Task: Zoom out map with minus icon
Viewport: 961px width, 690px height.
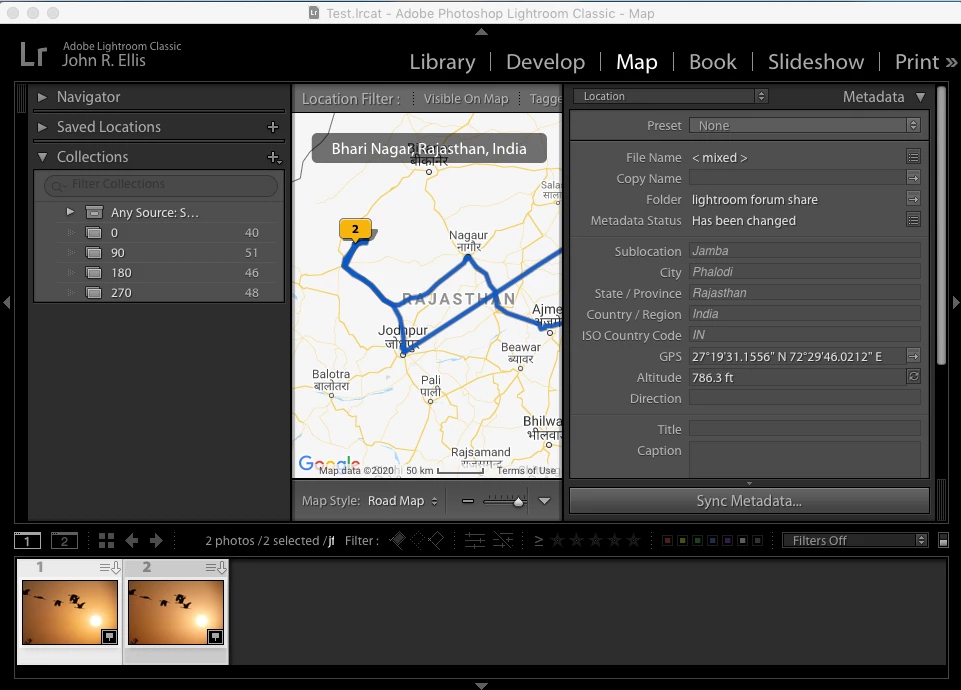Action: click(x=468, y=501)
